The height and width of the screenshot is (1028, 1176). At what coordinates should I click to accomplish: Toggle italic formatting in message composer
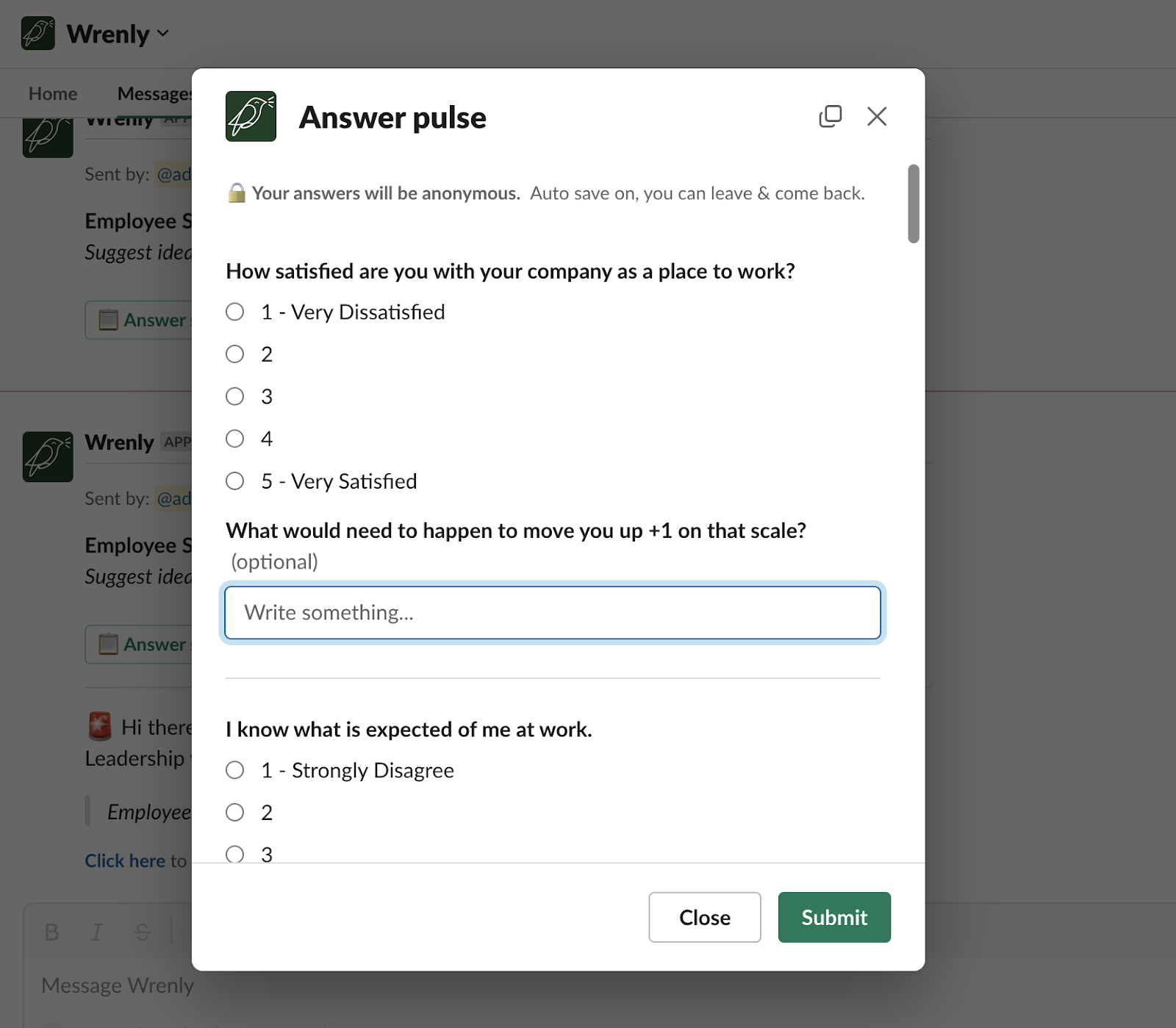[96, 932]
